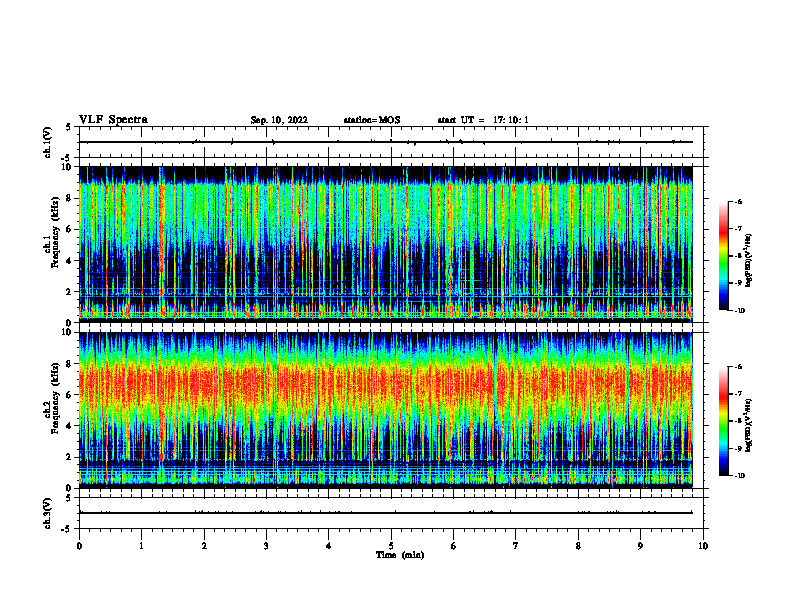Click the "start UT = 17:10:1" text

(483, 120)
